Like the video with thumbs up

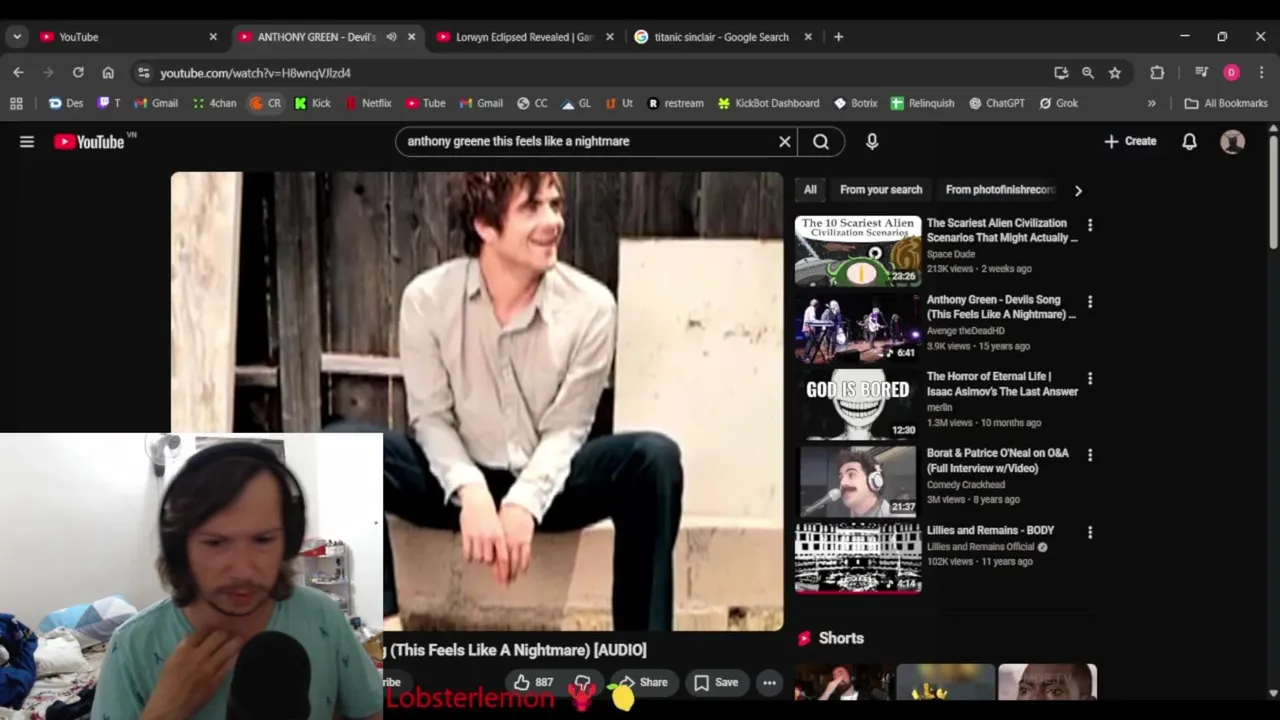(x=534, y=683)
